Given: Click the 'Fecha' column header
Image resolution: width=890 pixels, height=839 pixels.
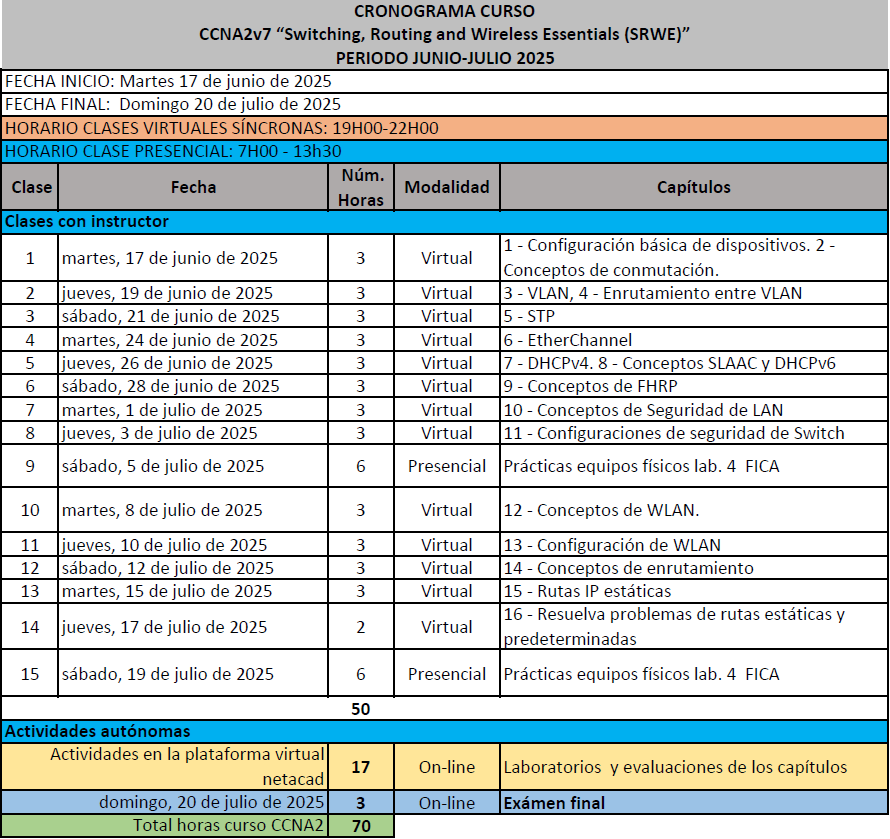Looking at the screenshot, I should pyautogui.click(x=193, y=187).
